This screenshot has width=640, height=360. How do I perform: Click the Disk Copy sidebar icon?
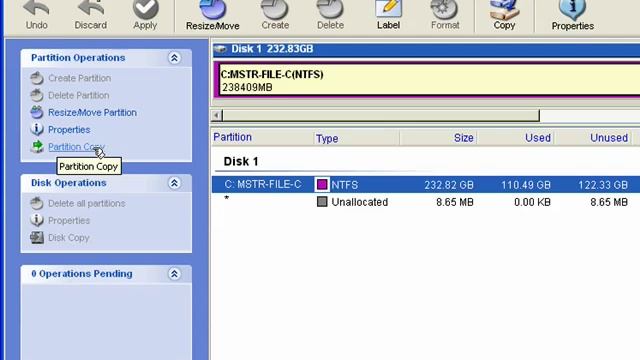pyautogui.click(x=37, y=238)
